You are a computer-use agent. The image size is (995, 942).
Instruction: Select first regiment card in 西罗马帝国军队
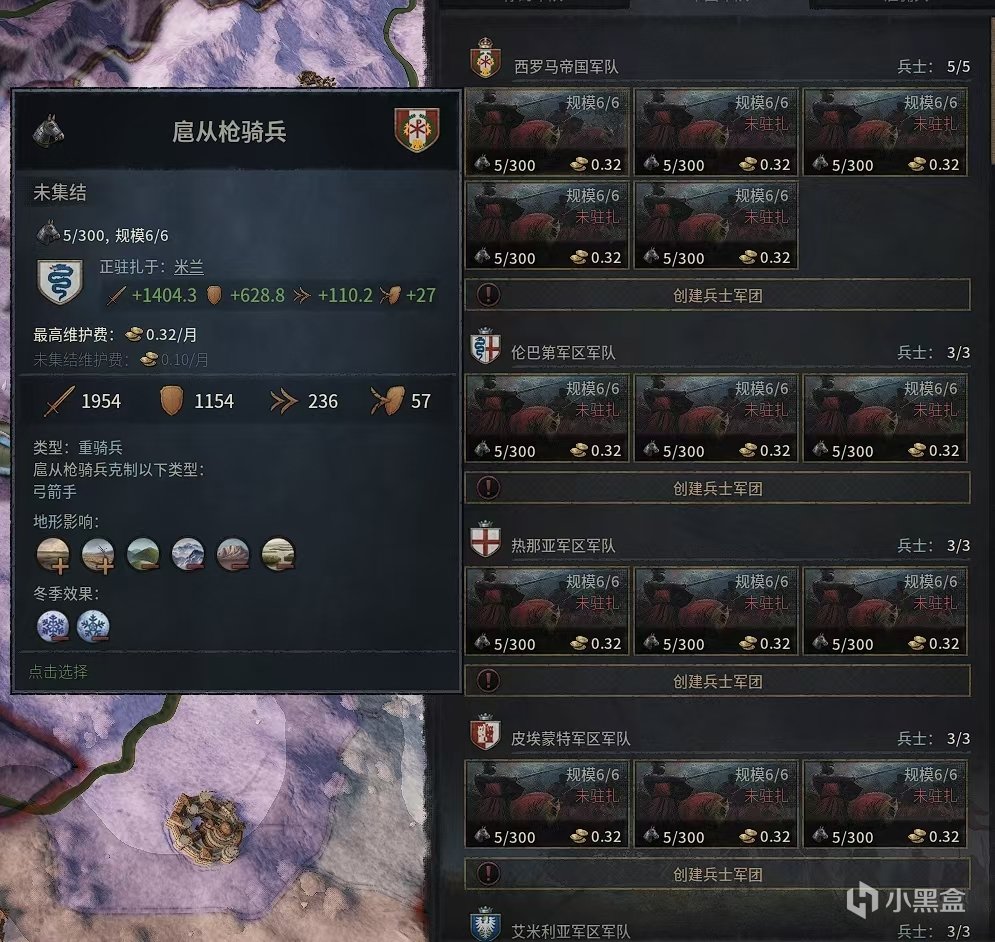coord(547,132)
